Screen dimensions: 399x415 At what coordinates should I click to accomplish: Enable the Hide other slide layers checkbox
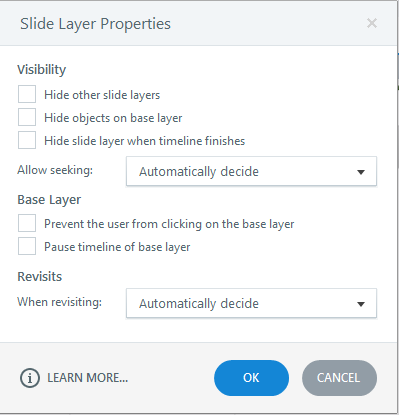[x=27, y=94]
